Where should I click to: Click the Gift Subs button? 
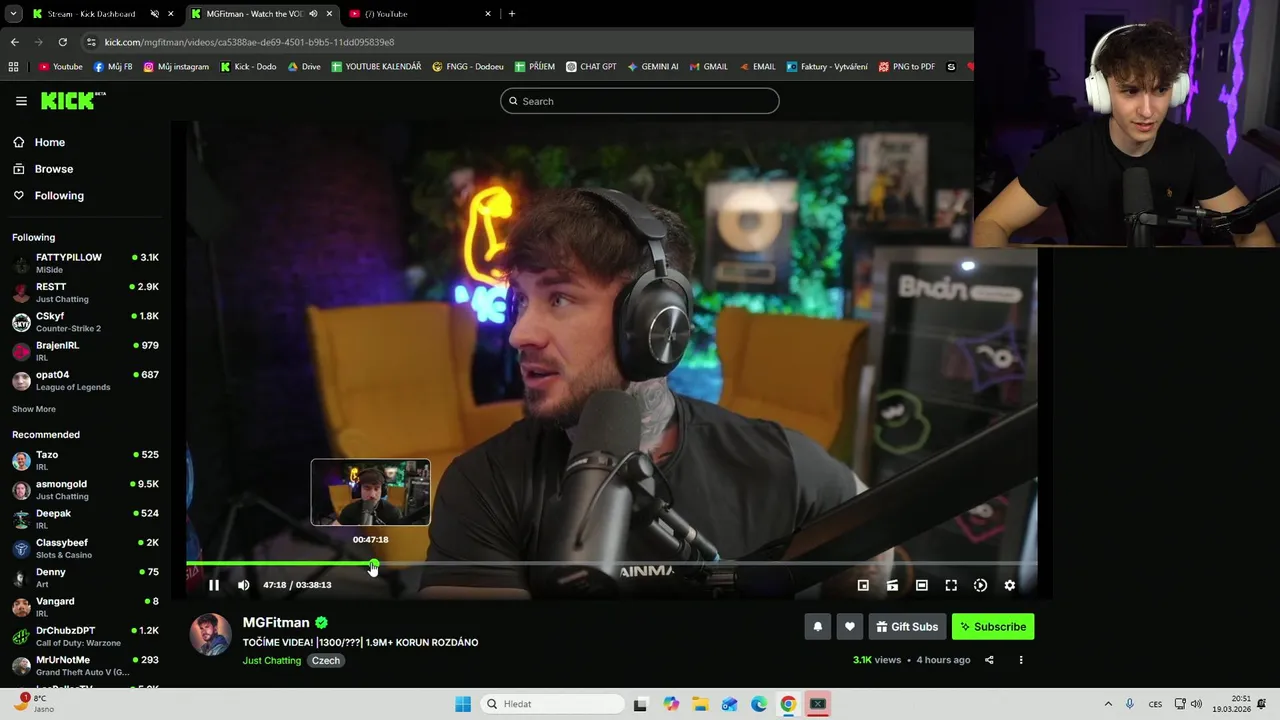click(907, 627)
